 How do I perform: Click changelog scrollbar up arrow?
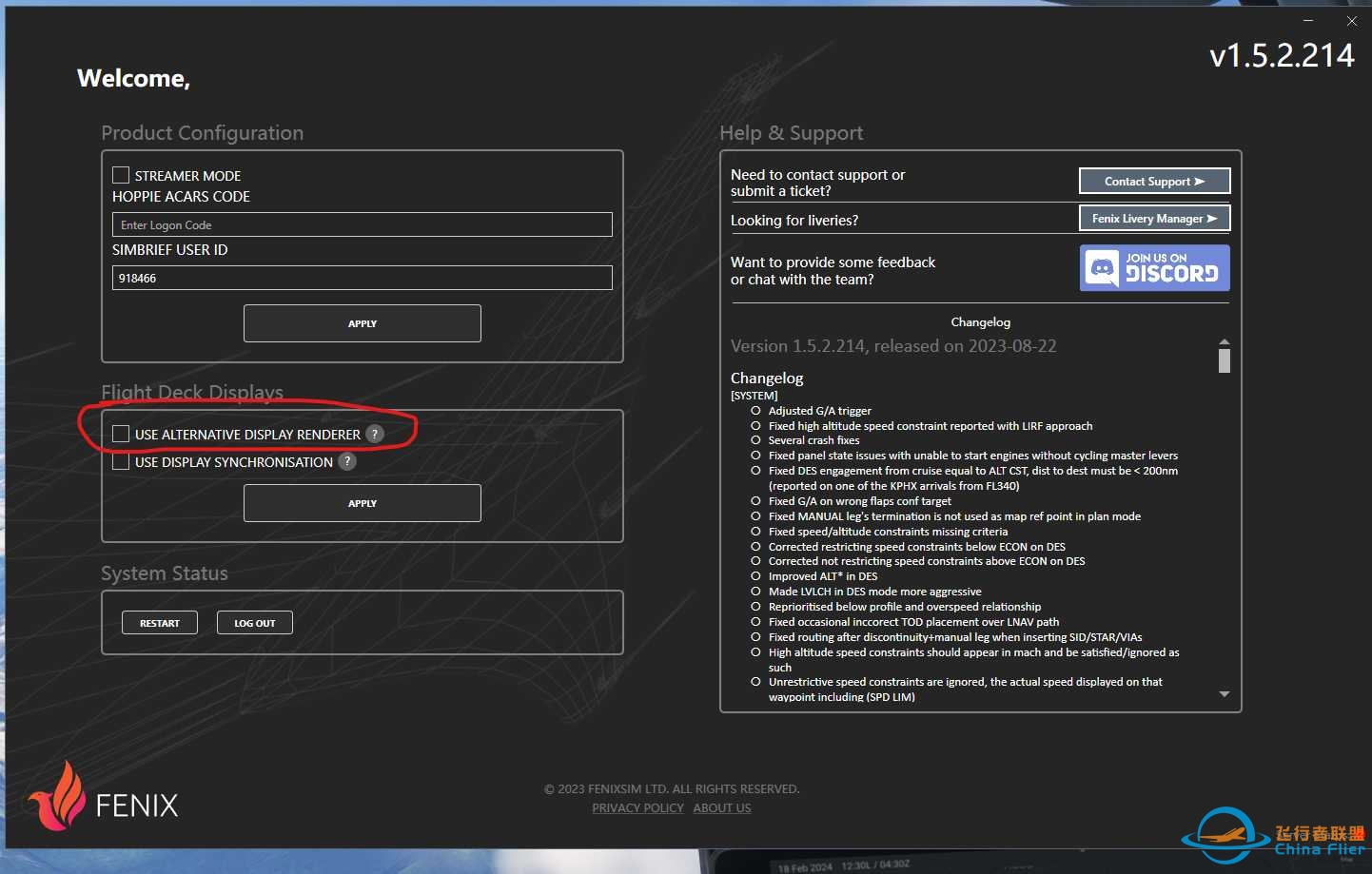1225,341
